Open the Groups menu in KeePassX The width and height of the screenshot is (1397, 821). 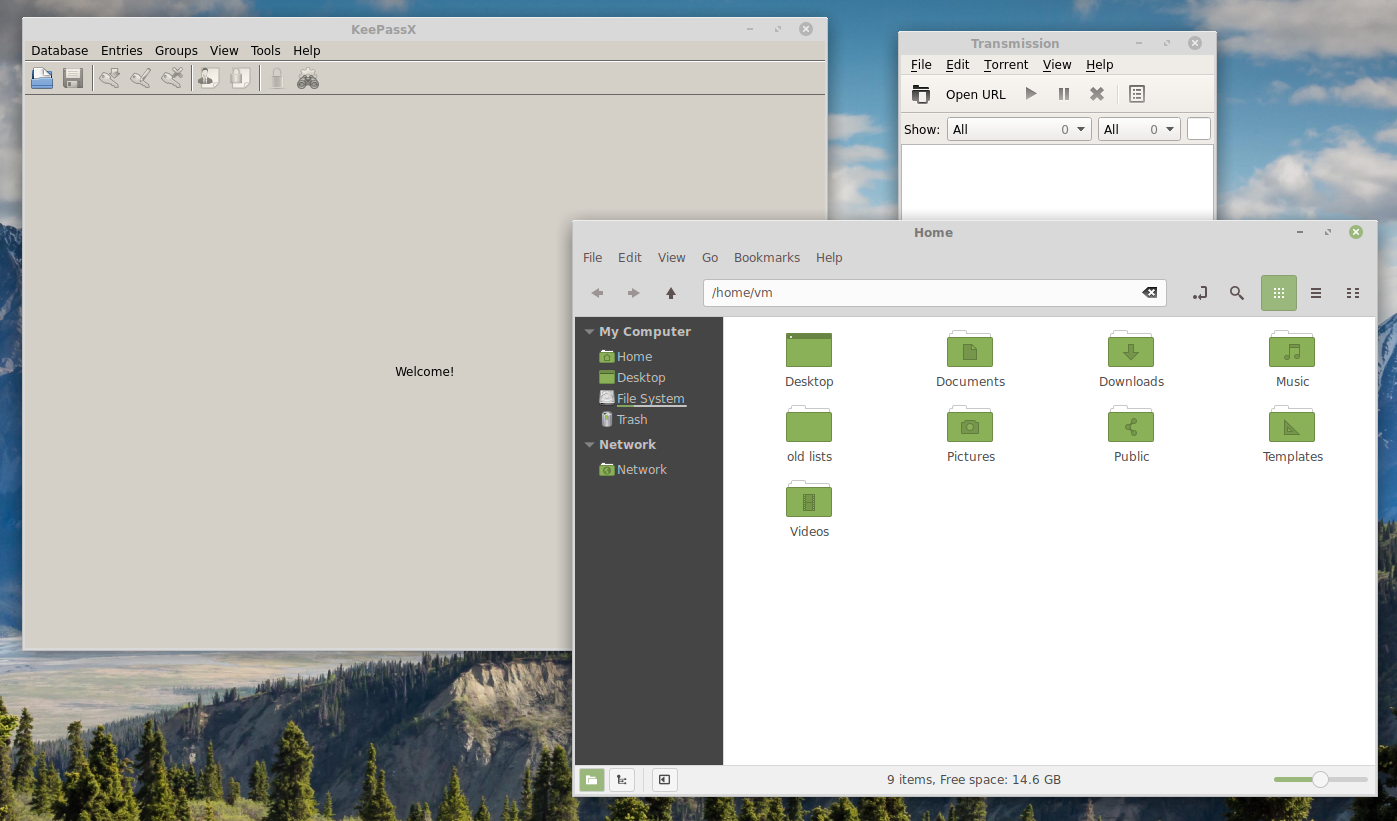[x=176, y=51]
